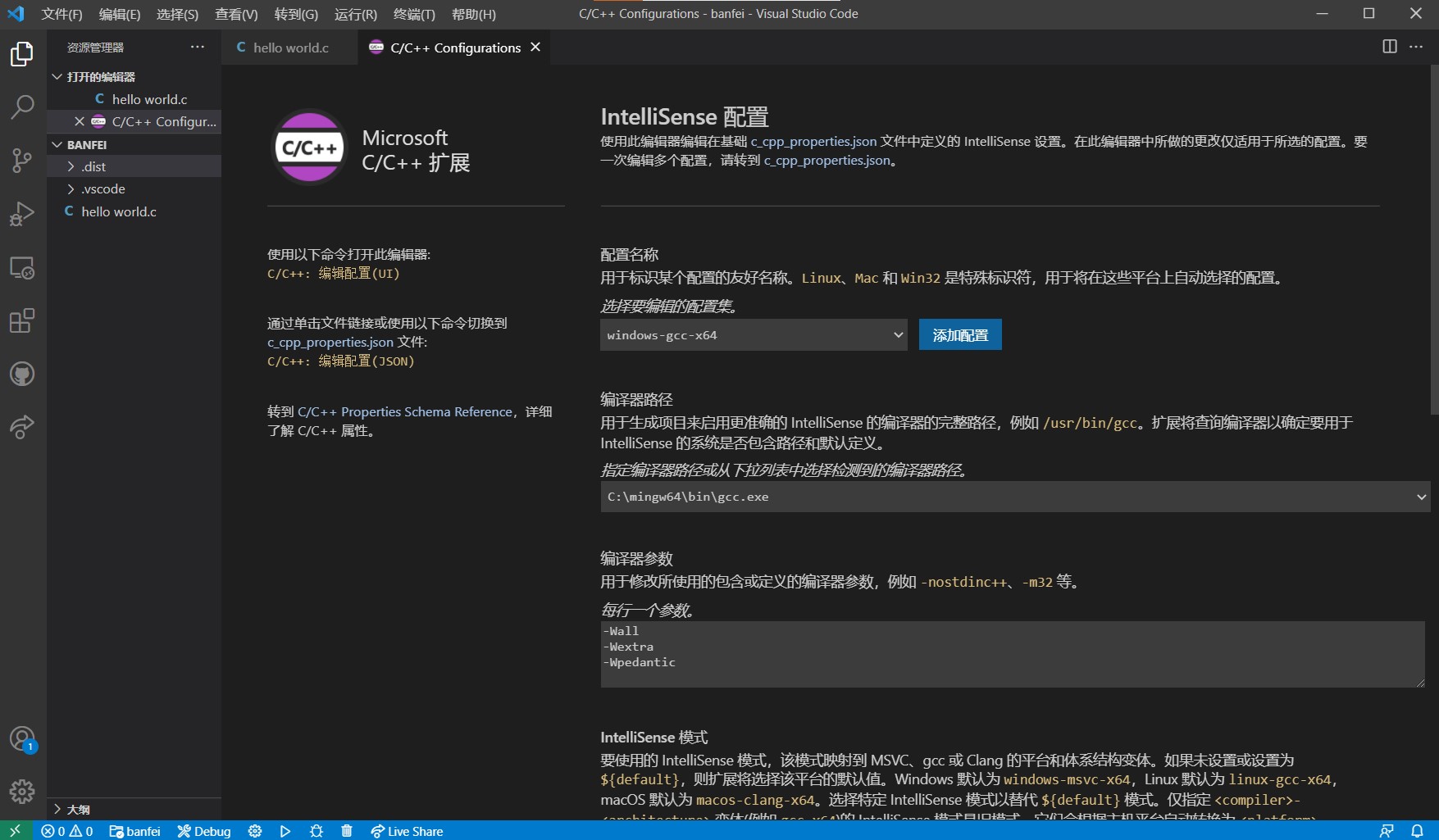Viewport: 1439px width, 840px height.
Task: Click the VS Code logo in title bar
Action: tap(16, 14)
